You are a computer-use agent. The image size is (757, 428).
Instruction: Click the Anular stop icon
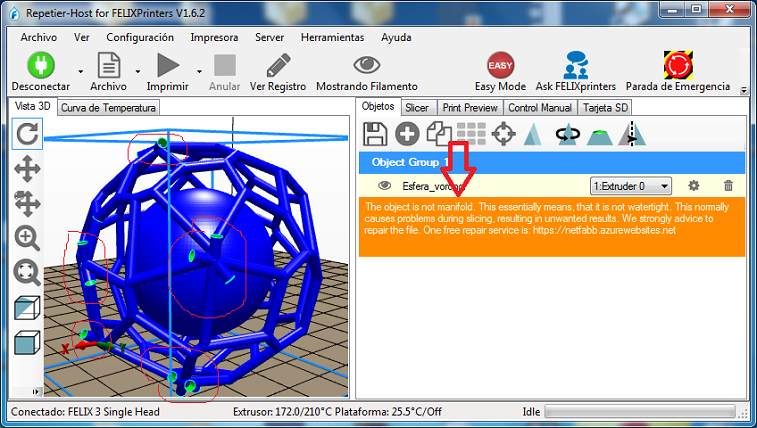(224, 65)
